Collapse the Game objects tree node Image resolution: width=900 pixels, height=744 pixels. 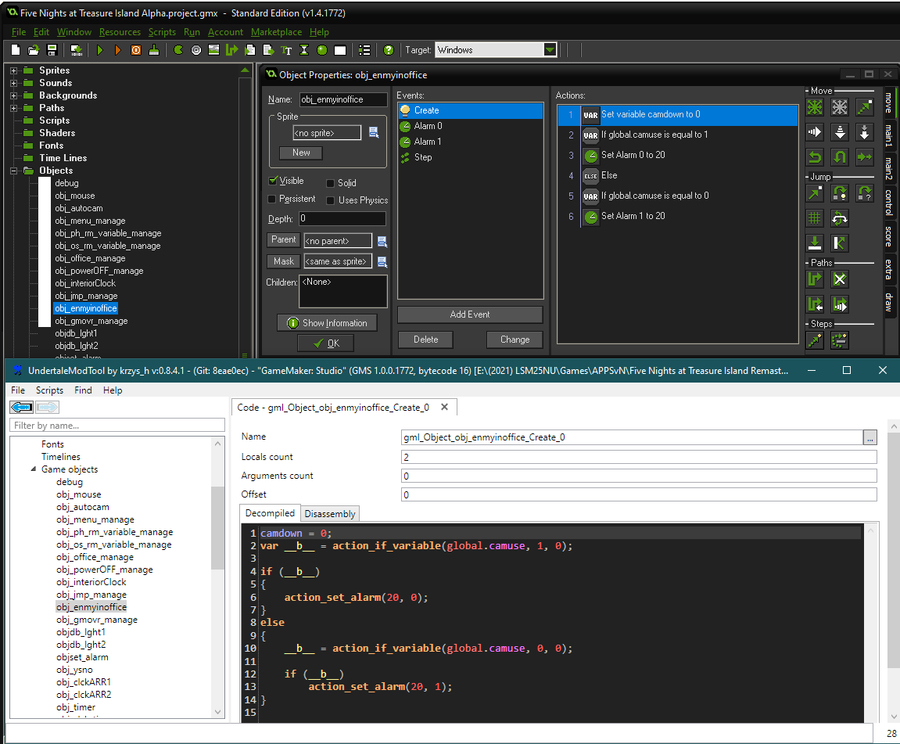(33, 470)
